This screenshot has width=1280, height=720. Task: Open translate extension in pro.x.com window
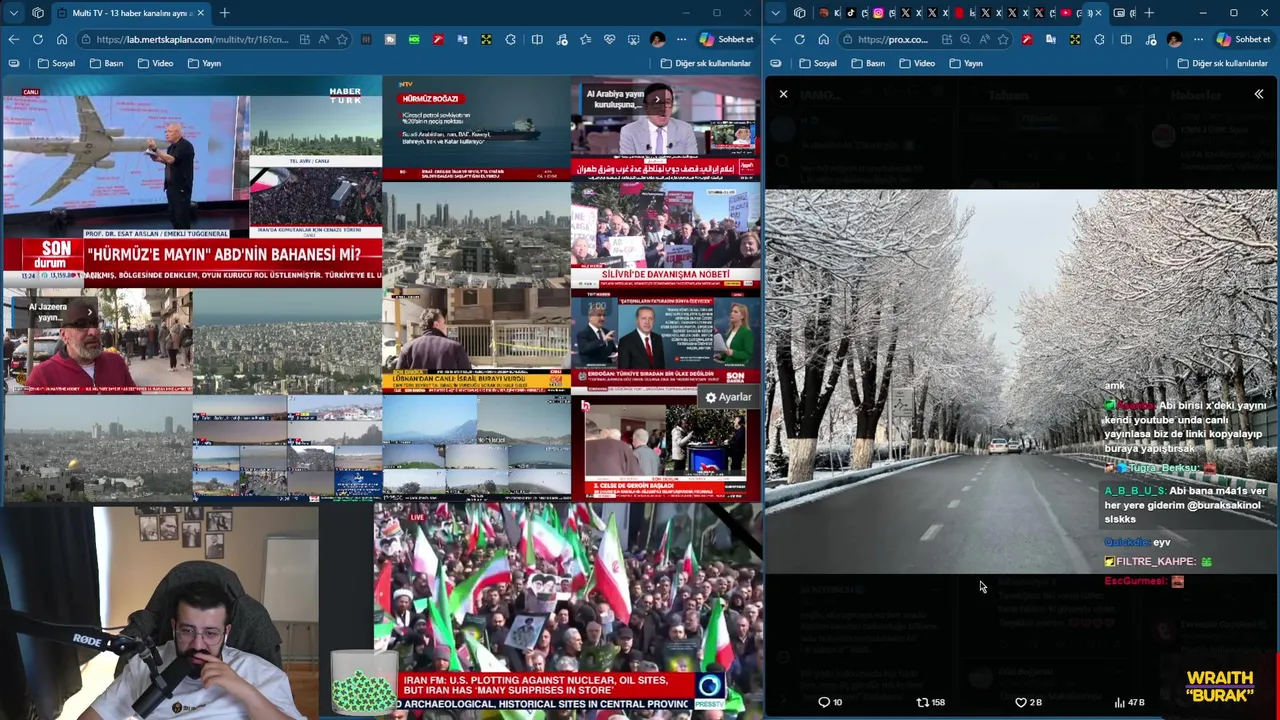click(x=1051, y=39)
